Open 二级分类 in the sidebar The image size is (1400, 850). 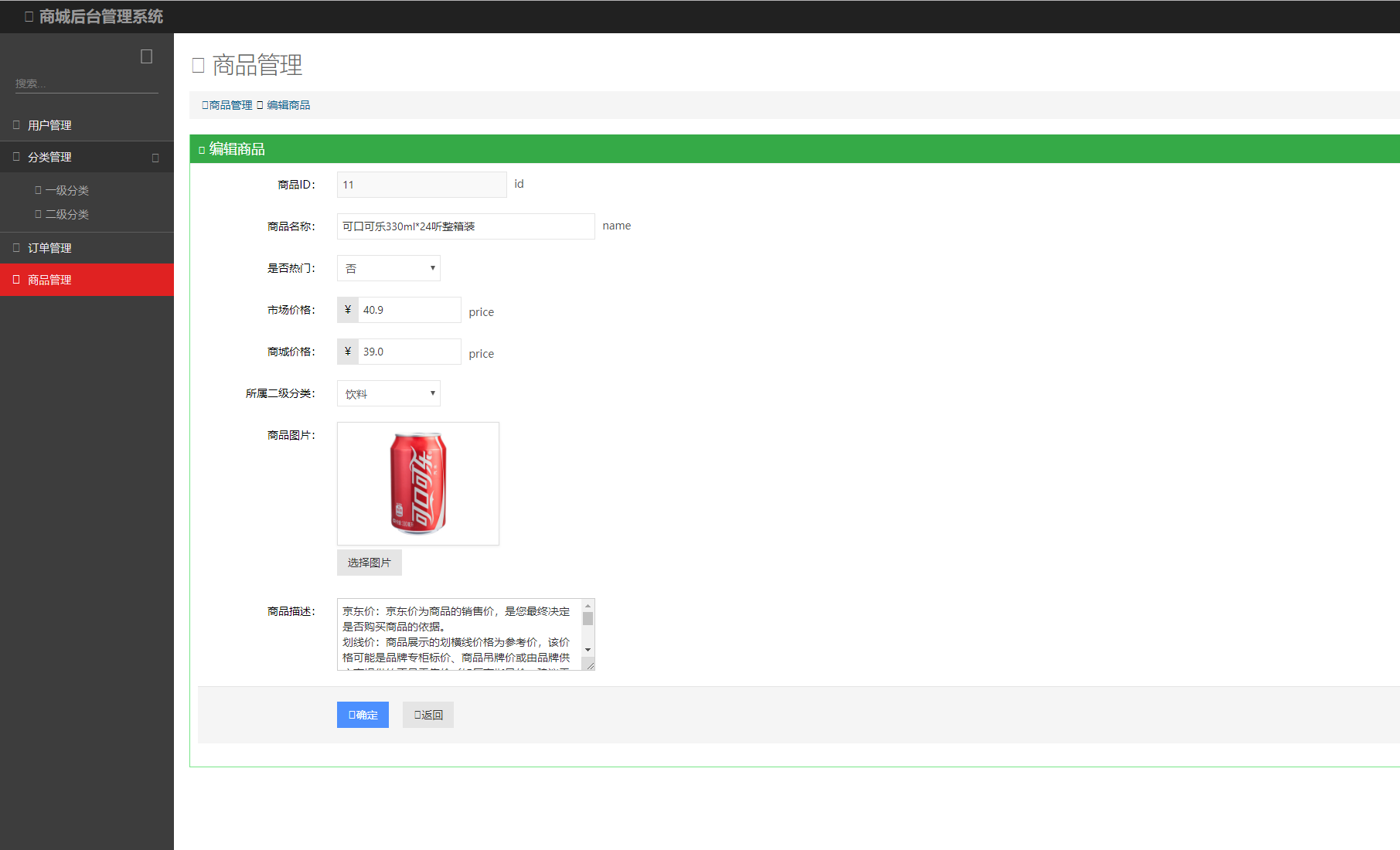pos(66,214)
